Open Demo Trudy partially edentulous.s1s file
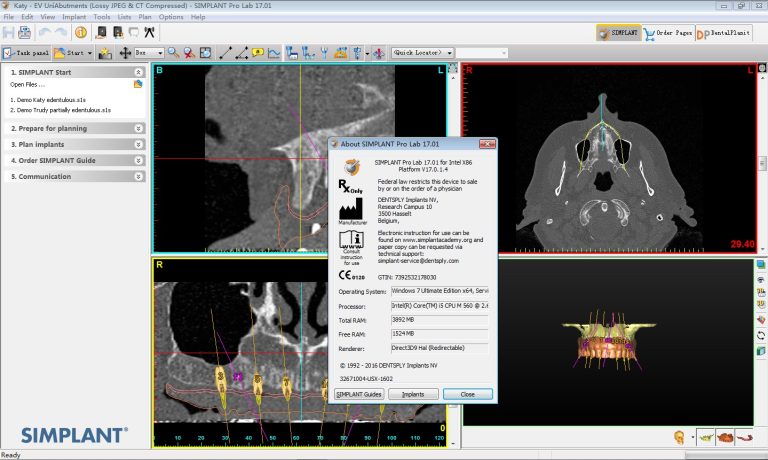 61,110
